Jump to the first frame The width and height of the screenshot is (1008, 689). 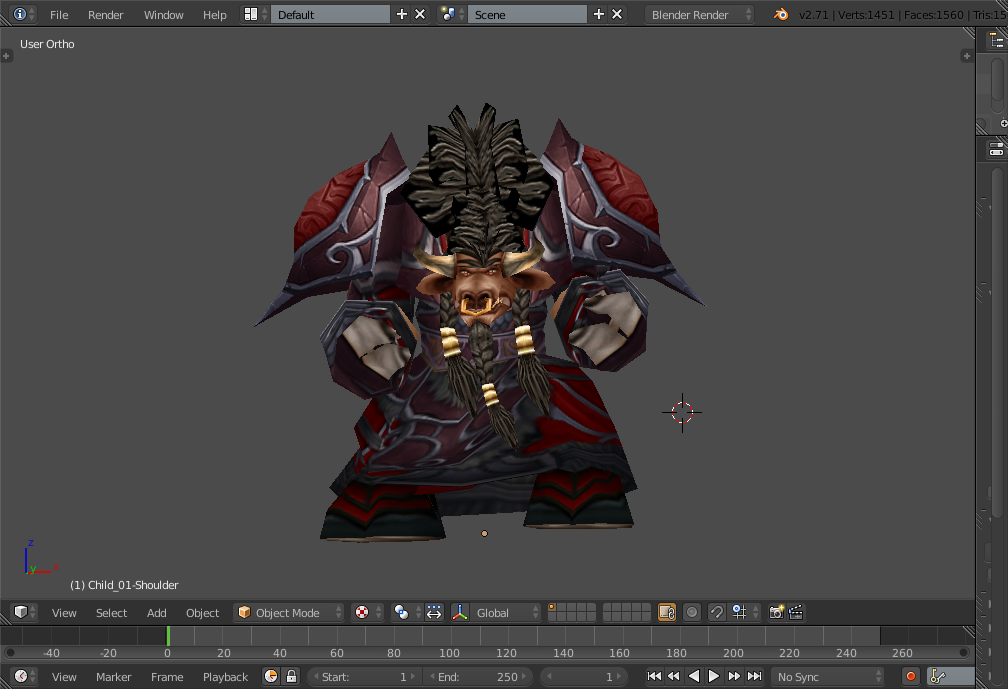click(x=654, y=676)
